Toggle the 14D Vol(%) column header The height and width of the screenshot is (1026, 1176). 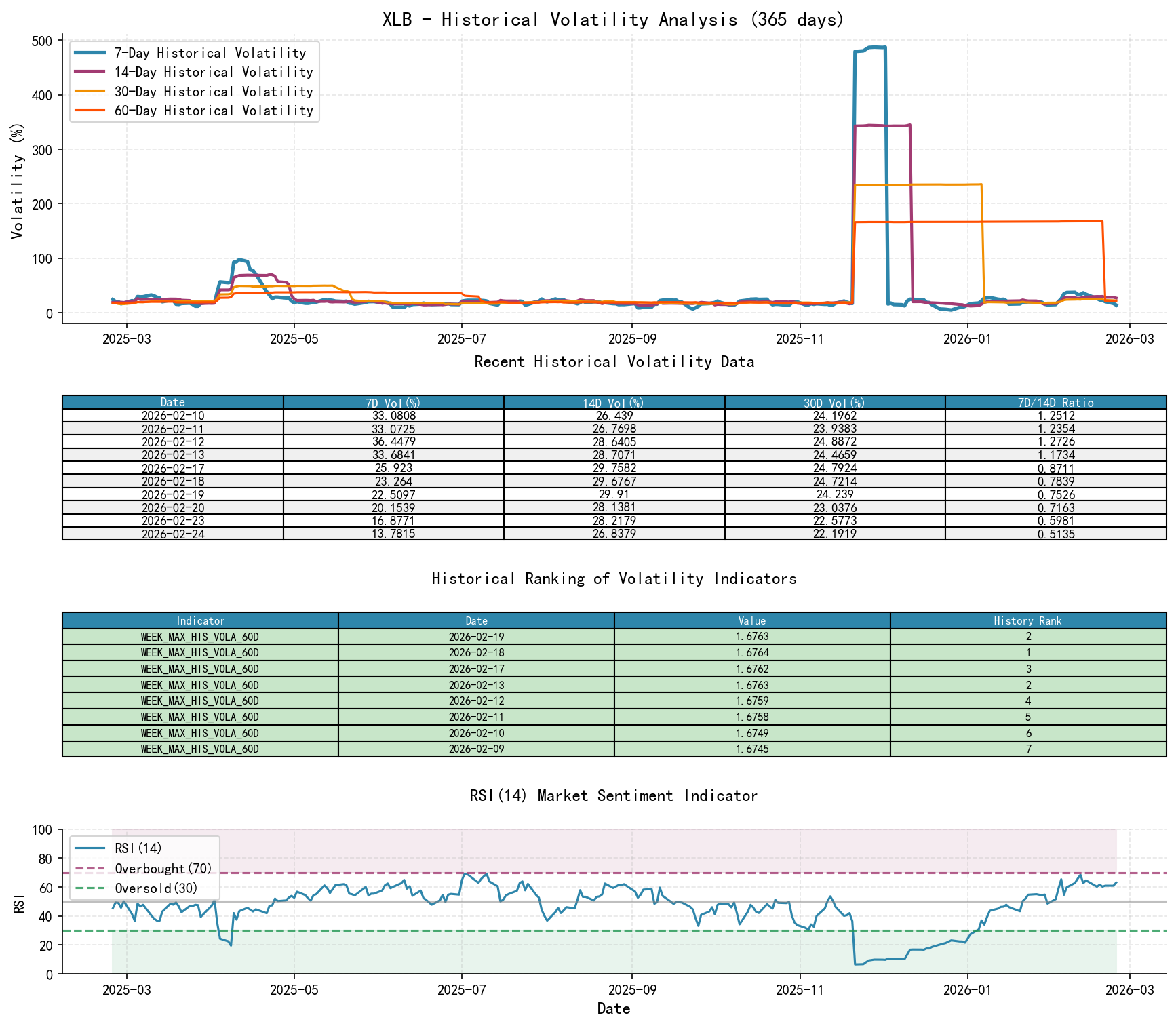(x=614, y=402)
